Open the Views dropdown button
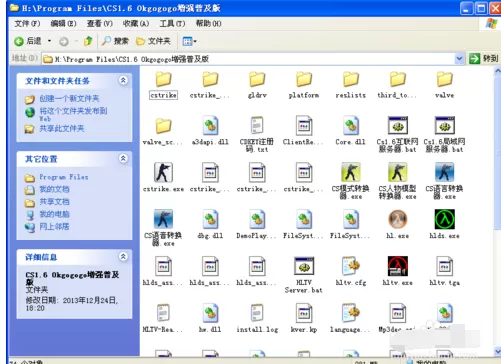501x364 pixels. point(189,41)
